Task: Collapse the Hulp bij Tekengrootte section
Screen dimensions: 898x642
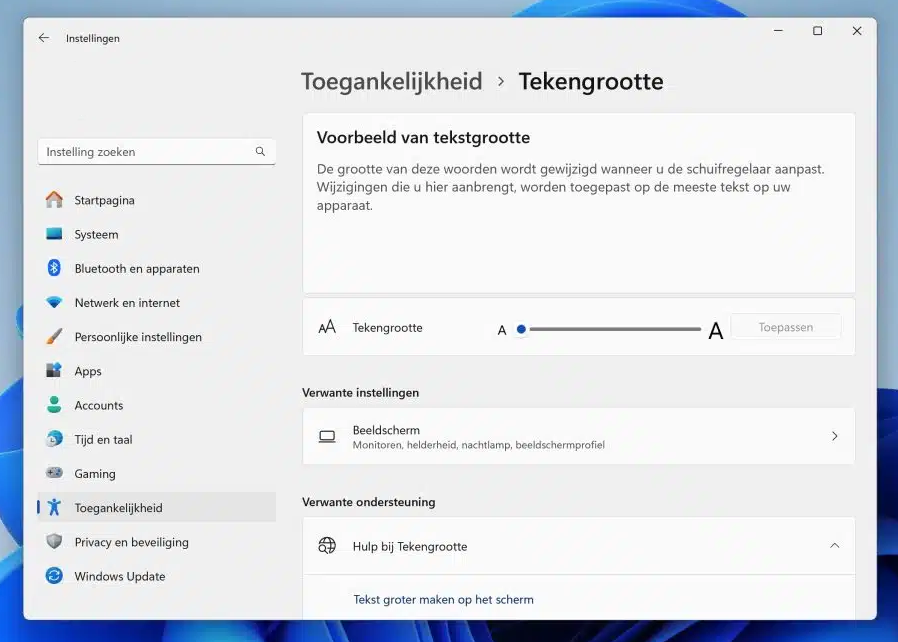Action: [834, 546]
